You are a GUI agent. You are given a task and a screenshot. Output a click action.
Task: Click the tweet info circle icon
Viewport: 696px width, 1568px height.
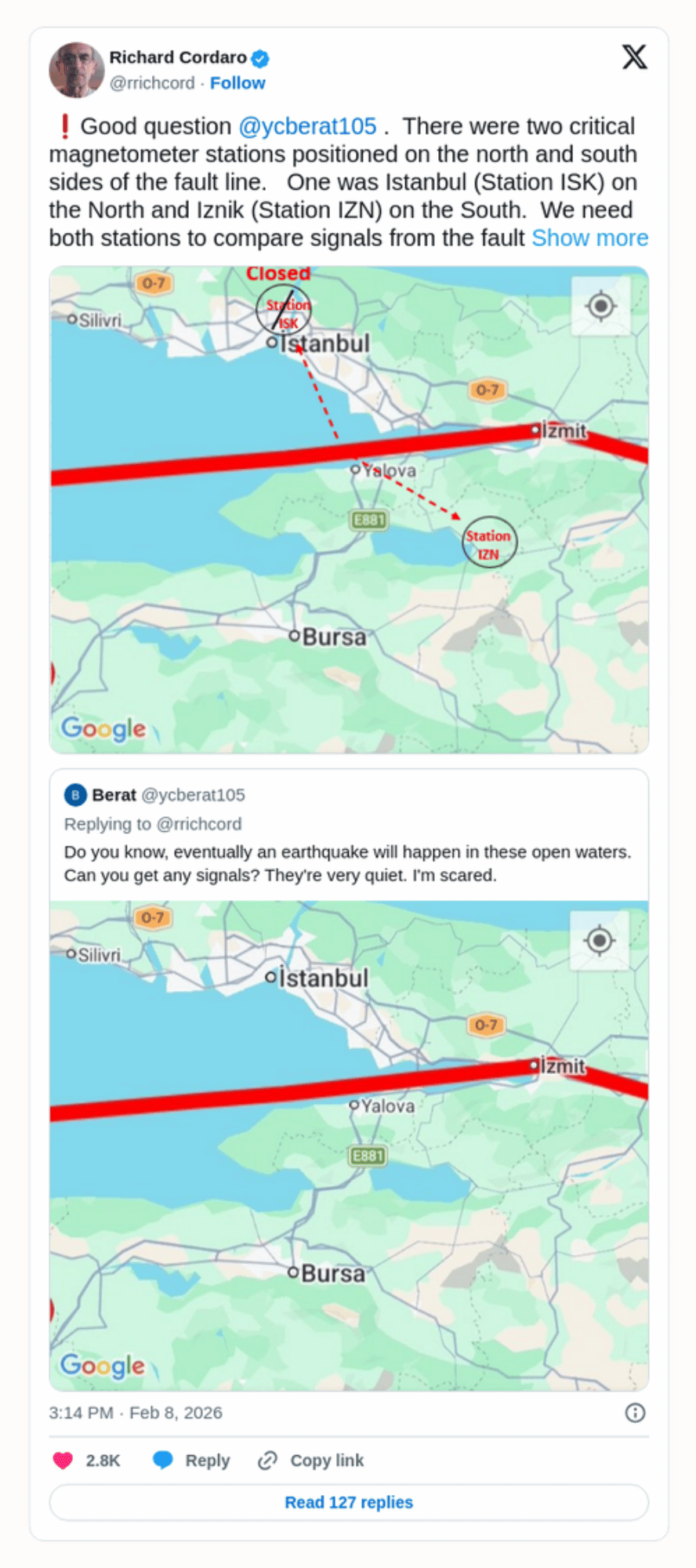coord(635,1413)
